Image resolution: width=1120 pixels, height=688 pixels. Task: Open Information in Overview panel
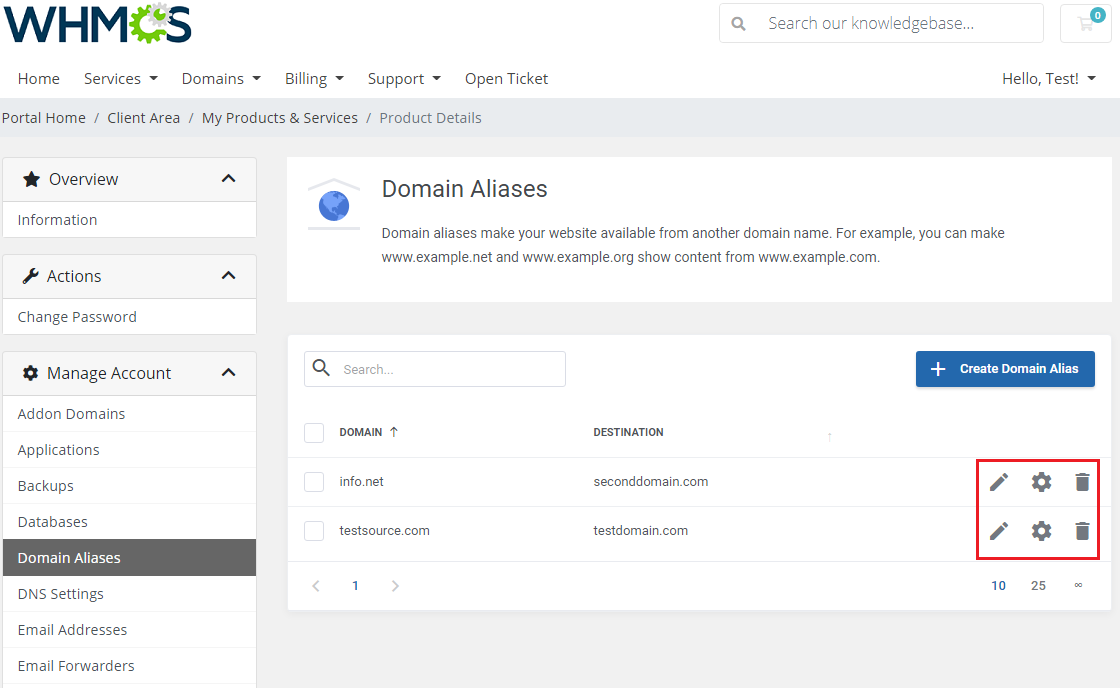point(129,219)
